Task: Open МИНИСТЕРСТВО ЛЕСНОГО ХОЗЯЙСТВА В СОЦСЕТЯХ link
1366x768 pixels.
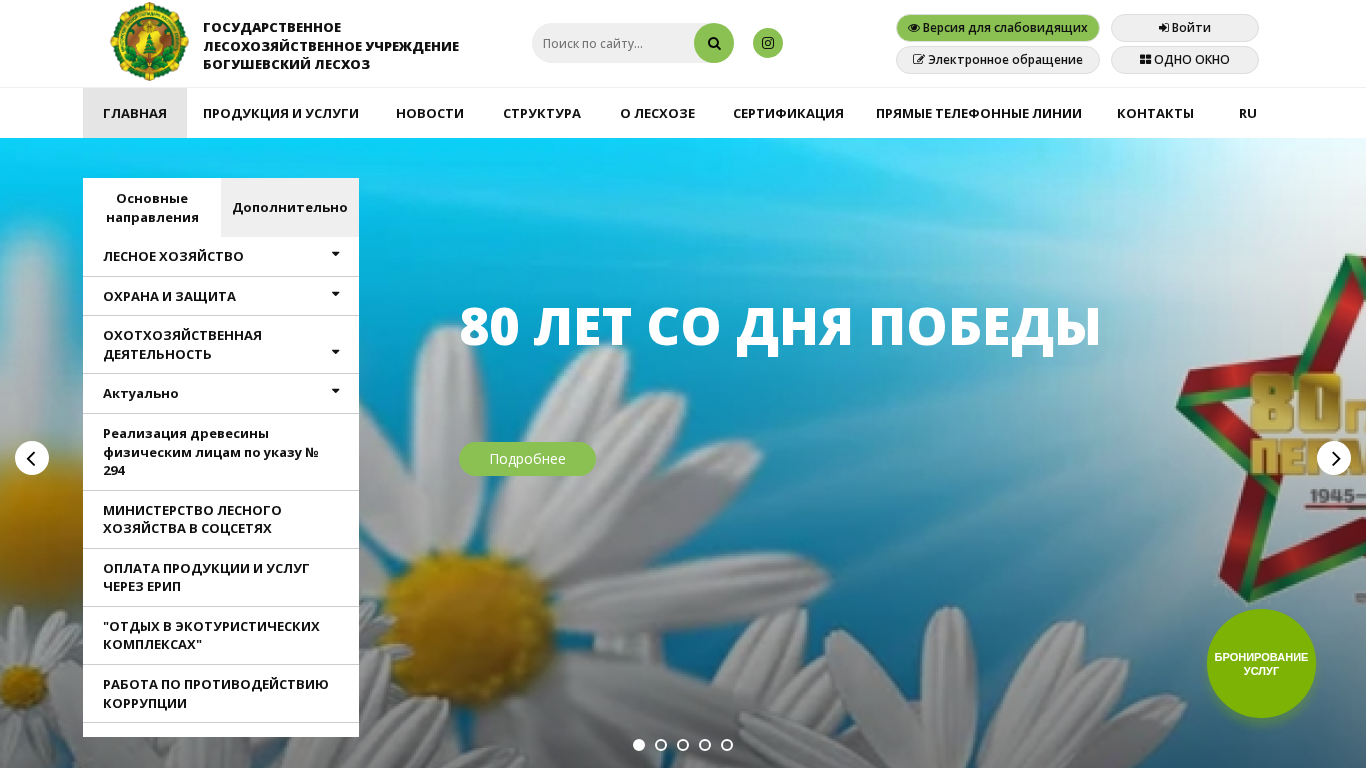Action: pos(221,520)
